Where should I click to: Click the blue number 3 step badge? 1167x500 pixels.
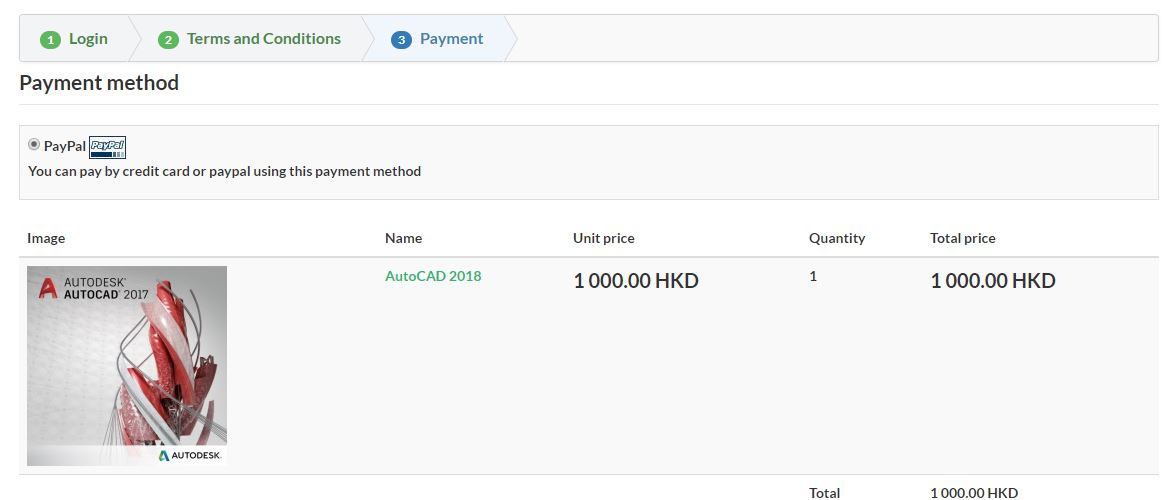coord(401,40)
